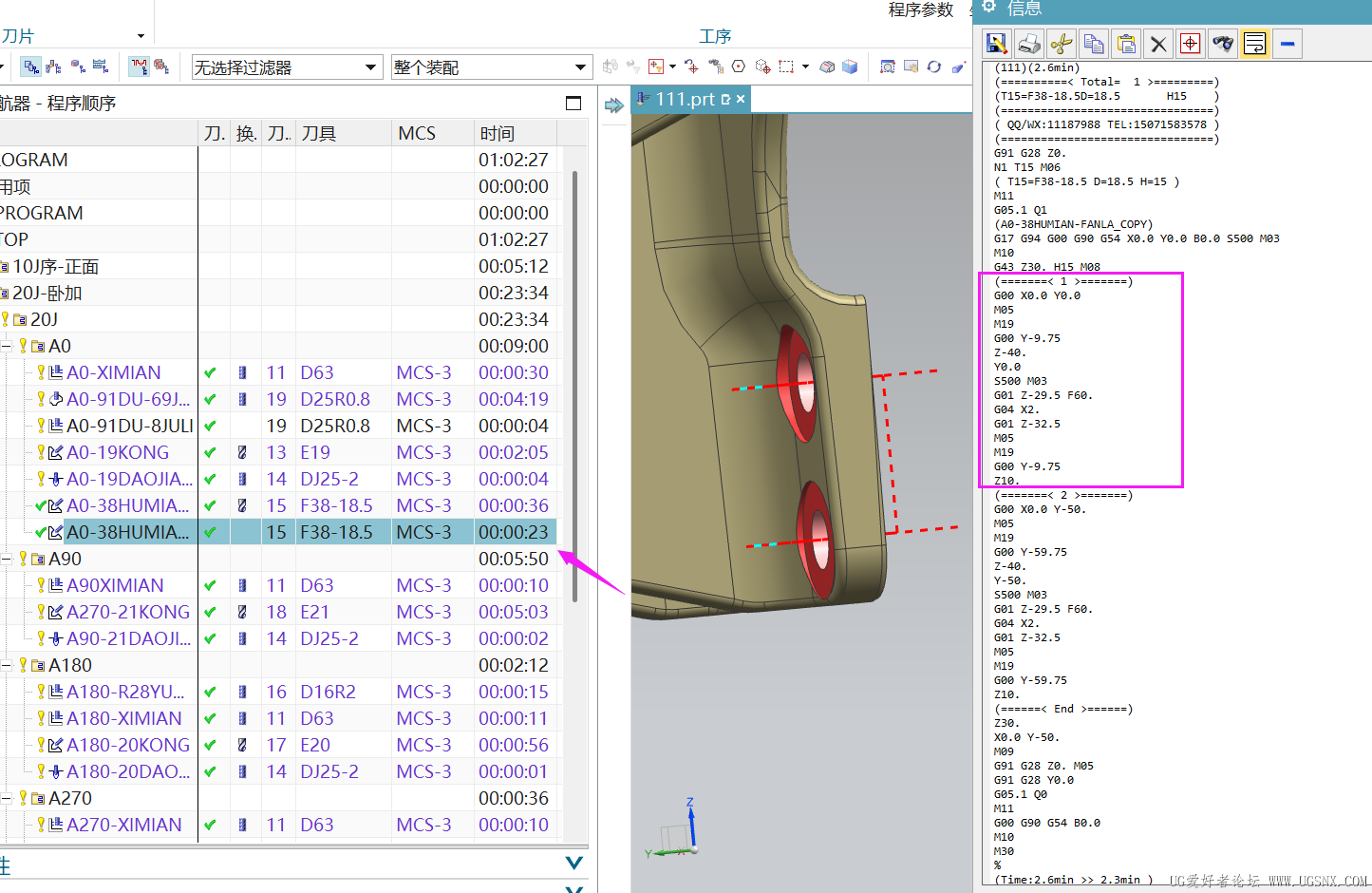
Task: Select the A270-21KONG operation
Action: point(128,612)
